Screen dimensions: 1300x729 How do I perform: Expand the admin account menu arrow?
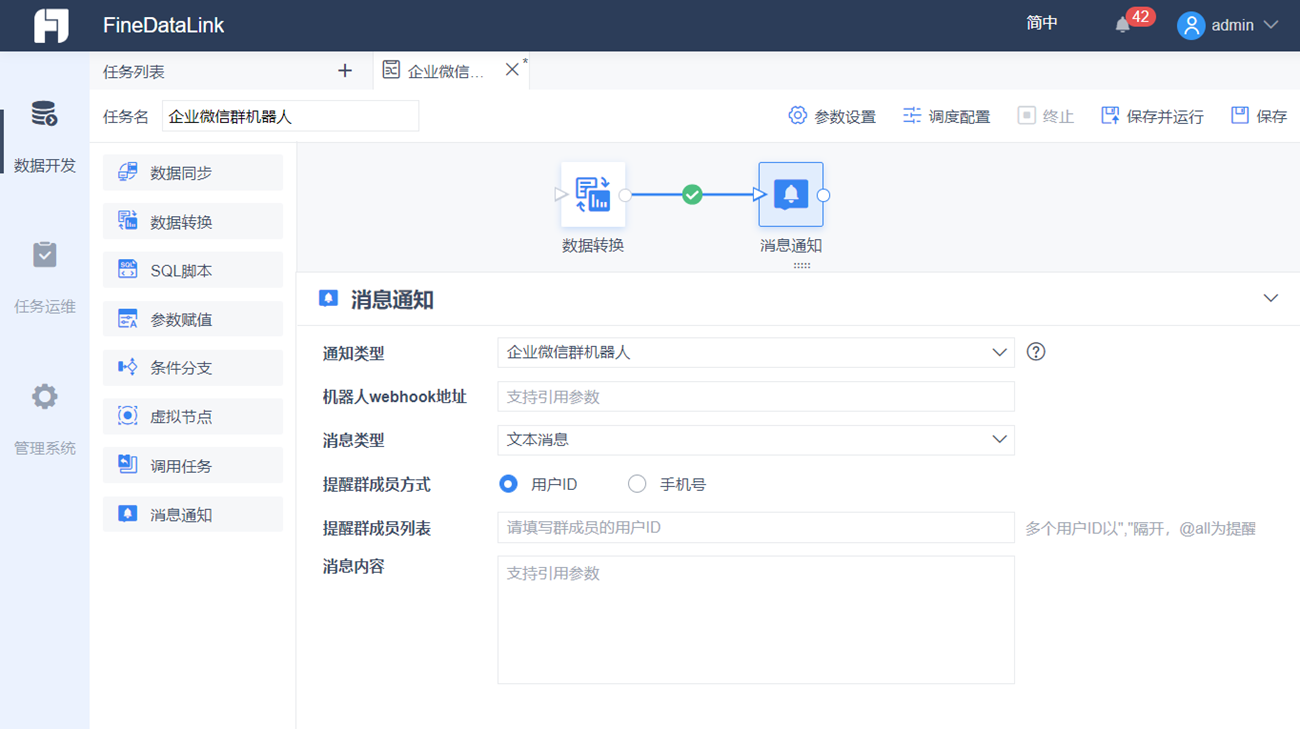pyautogui.click(x=1271, y=25)
